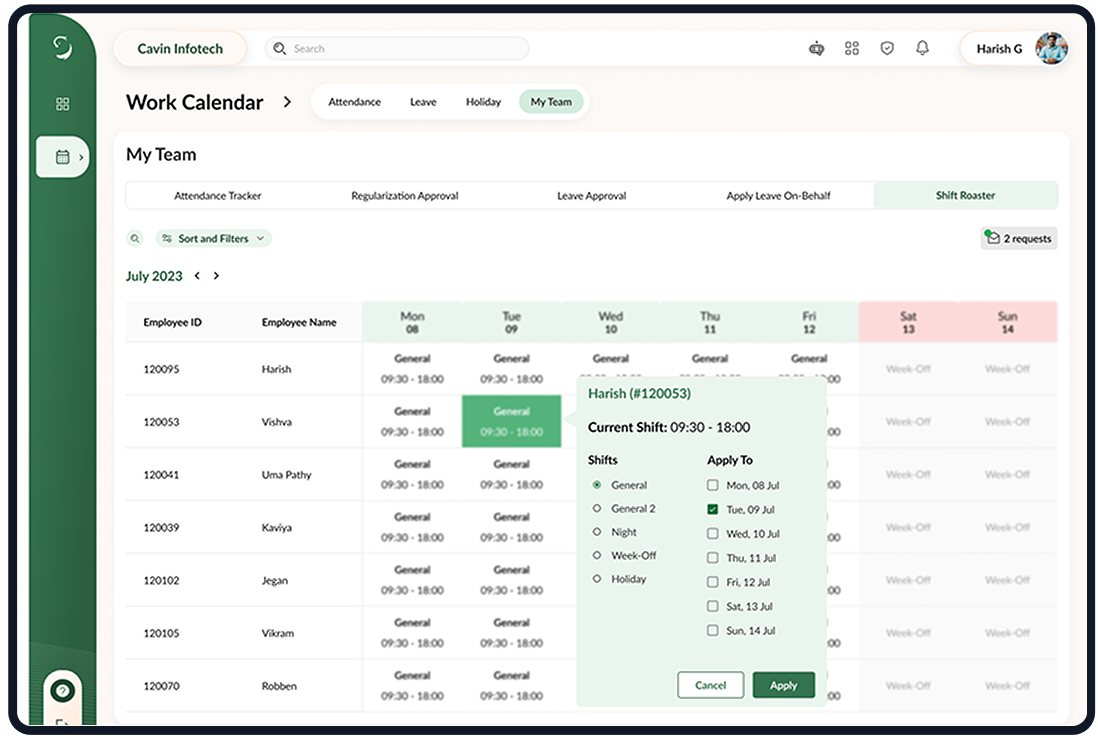Click the help question mark icon
This screenshot has width=1098, height=740.
point(62,690)
